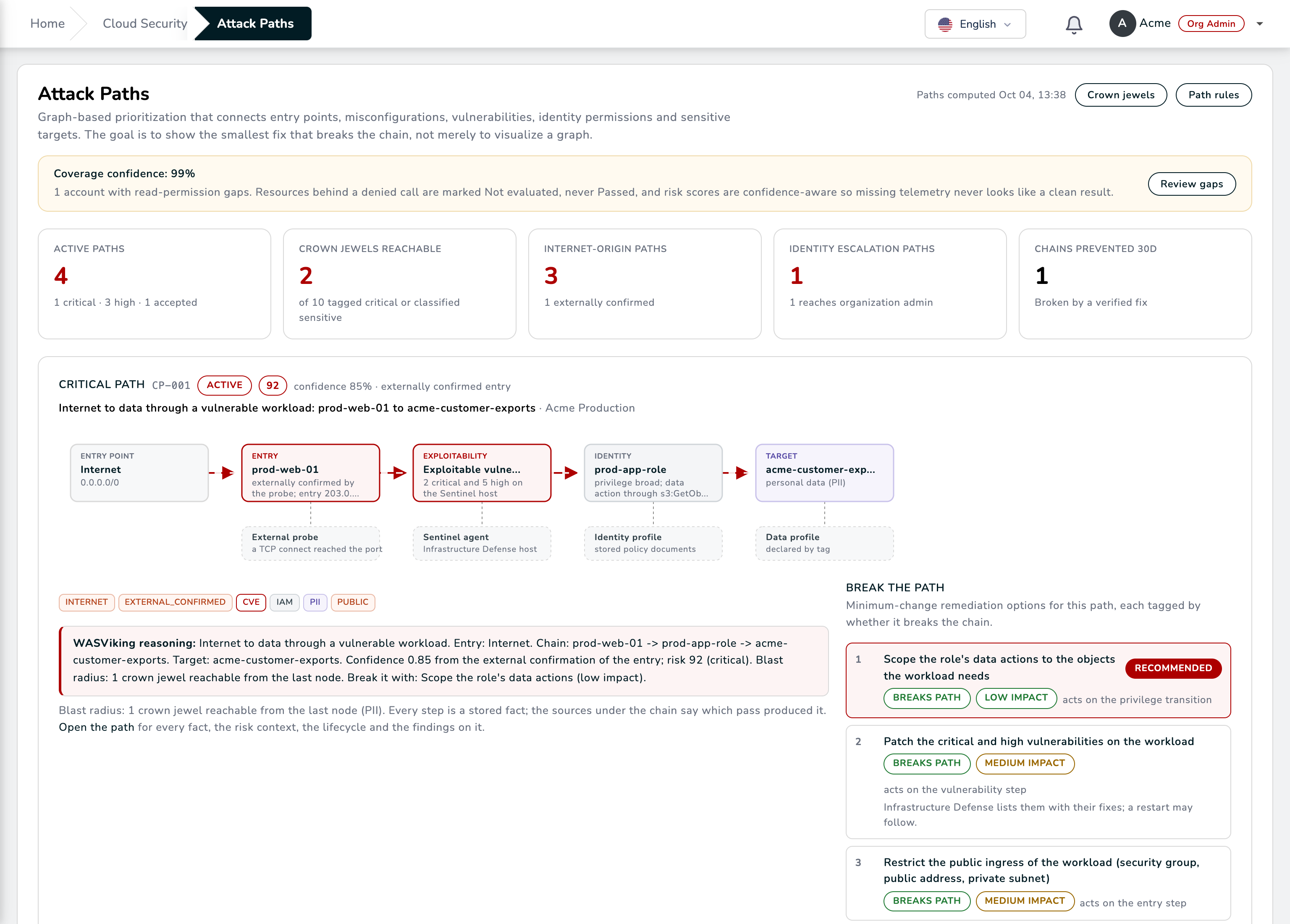Click the risk score 92 badge
The image size is (1290, 924).
click(x=273, y=385)
